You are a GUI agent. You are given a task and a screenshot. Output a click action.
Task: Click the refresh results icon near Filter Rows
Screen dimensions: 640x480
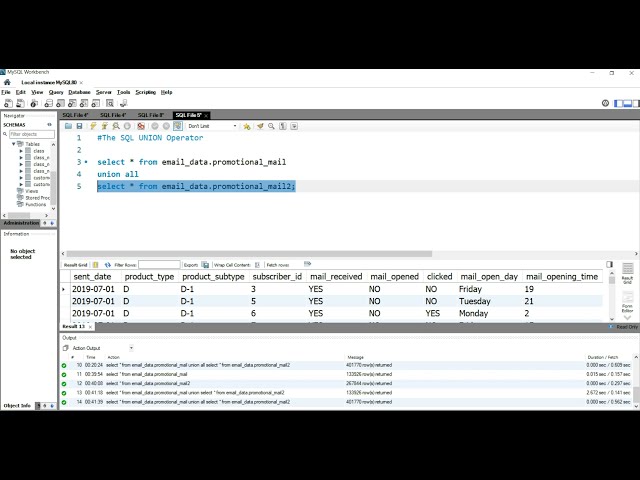(108, 265)
